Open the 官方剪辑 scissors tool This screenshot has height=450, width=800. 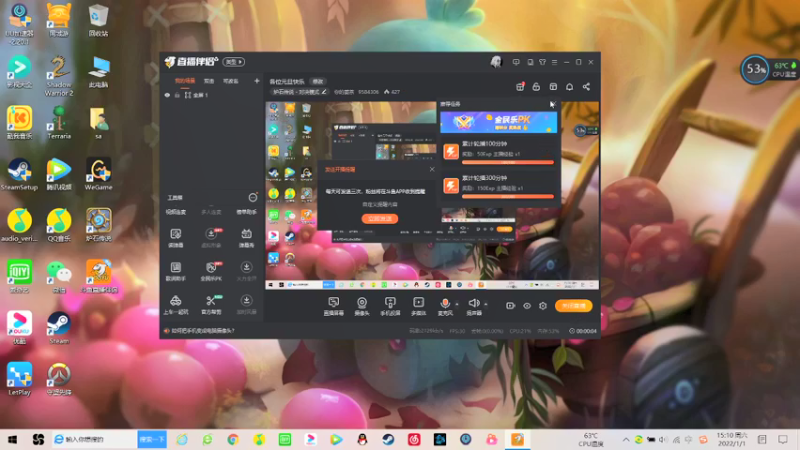pos(211,305)
